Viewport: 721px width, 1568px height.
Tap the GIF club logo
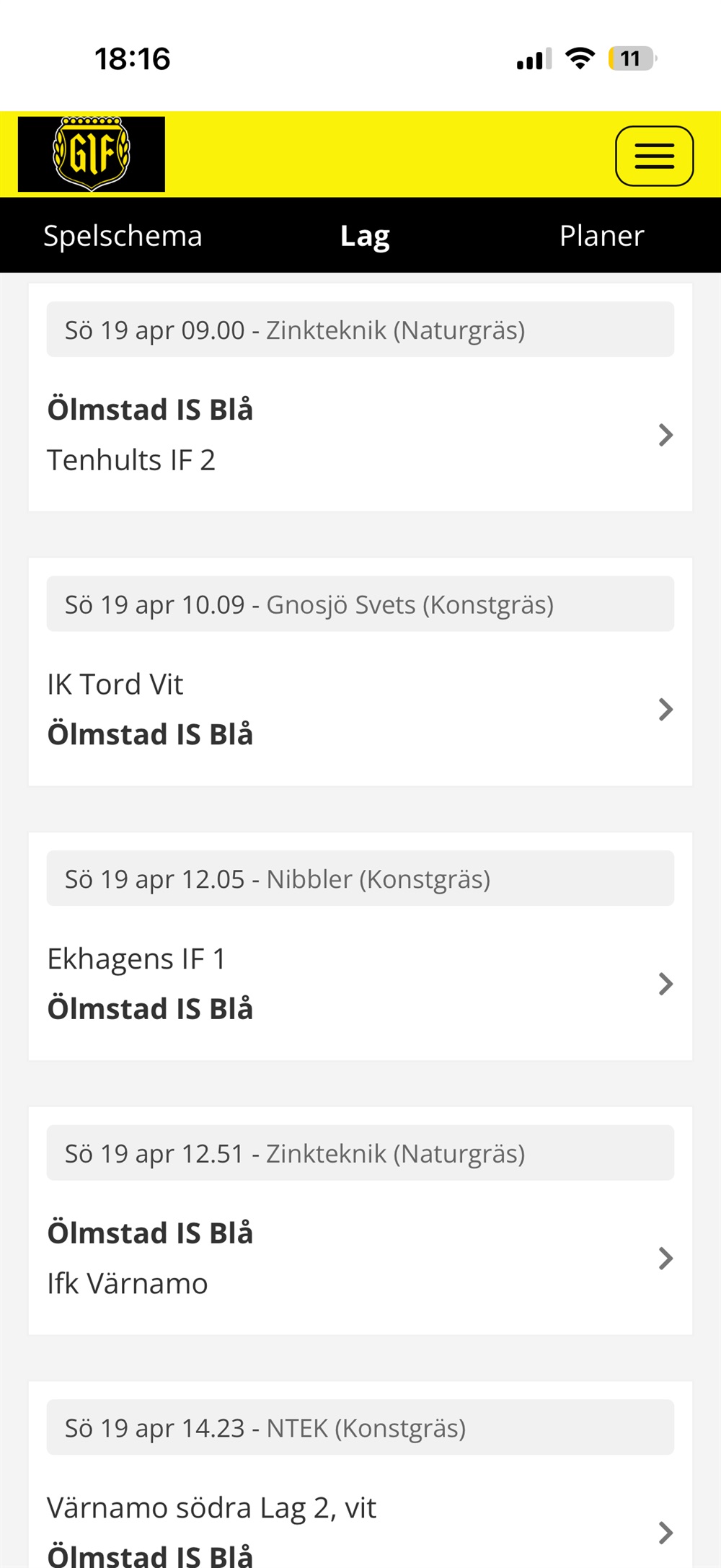point(92,154)
